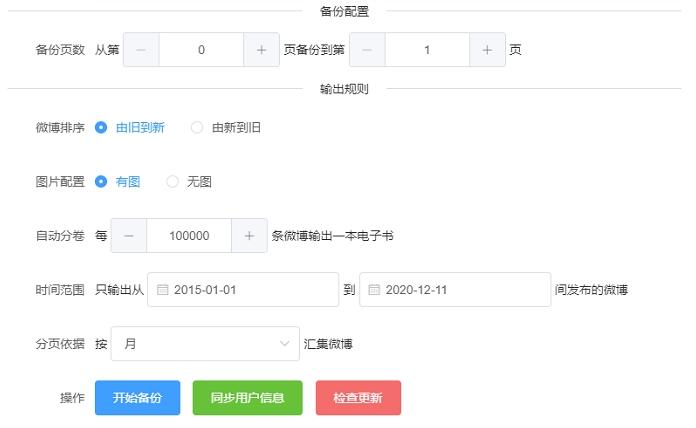The width and height of the screenshot is (696, 428).
Task: Open end date picker showing 2020-12-11
Action: pyautogui.click(x=455, y=290)
